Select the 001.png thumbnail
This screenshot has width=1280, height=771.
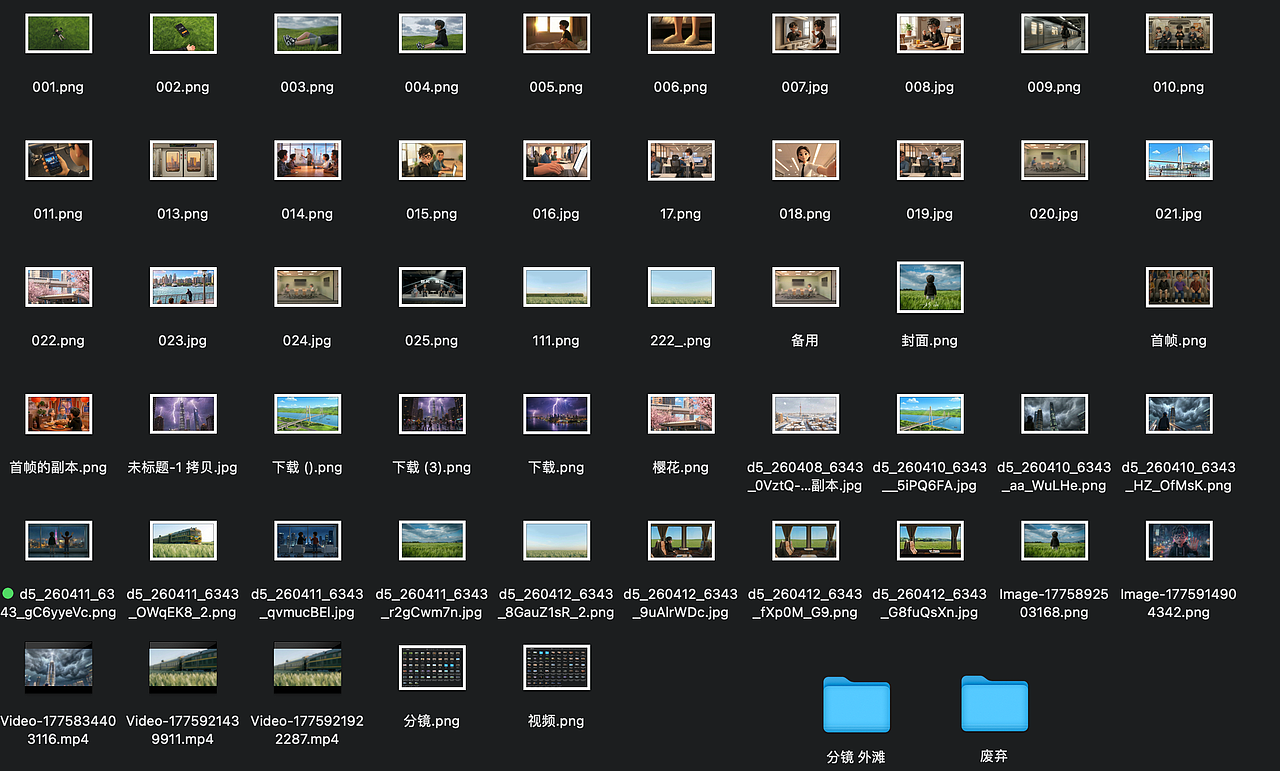pos(58,33)
